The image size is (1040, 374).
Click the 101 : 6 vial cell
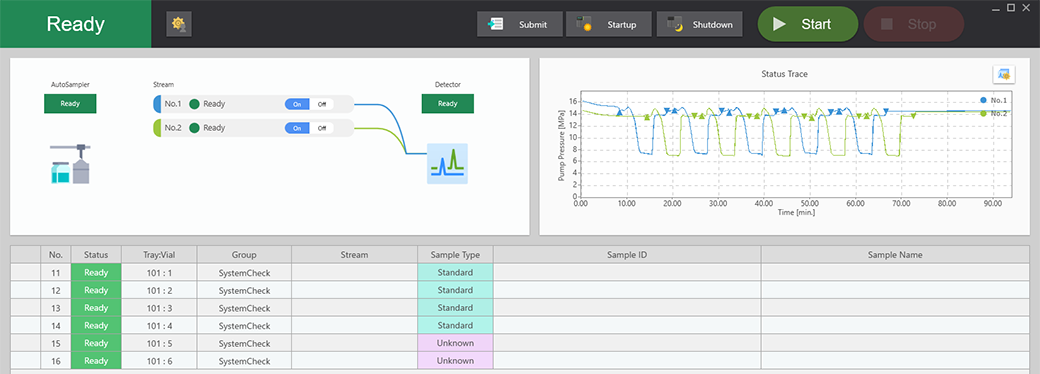[x=159, y=361]
